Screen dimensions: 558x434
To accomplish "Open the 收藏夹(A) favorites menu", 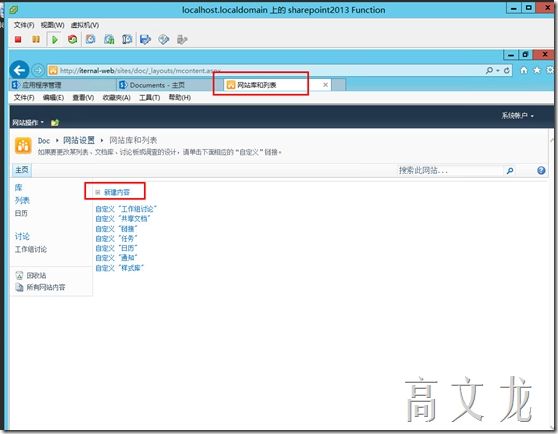I will click(116, 98).
